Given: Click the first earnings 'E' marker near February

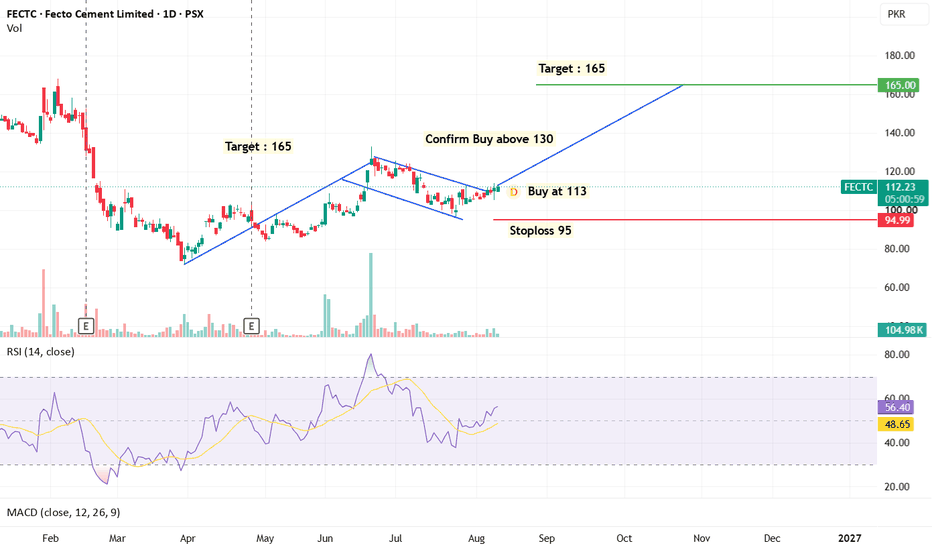Looking at the screenshot, I should (x=86, y=326).
